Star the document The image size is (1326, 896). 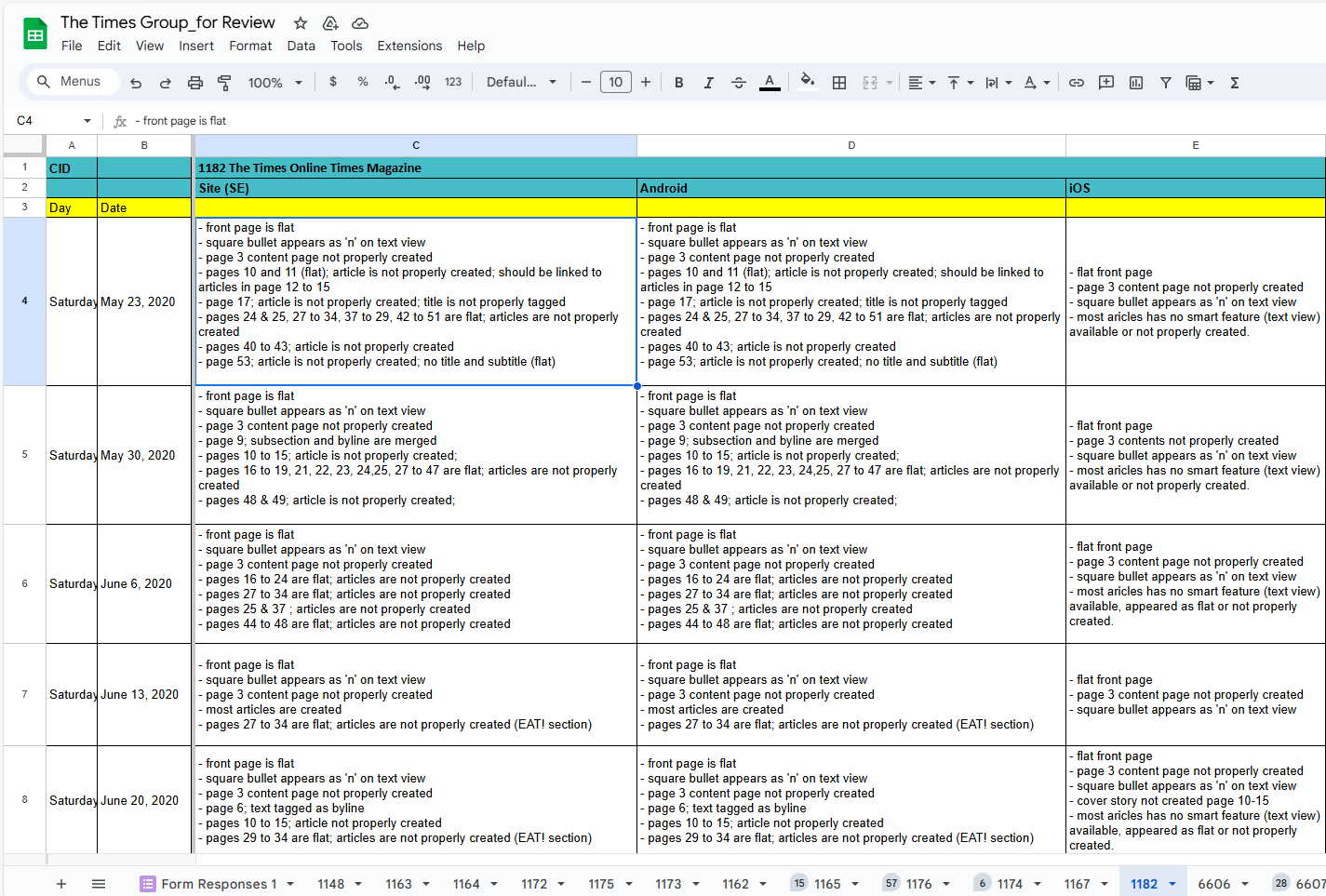coord(301,23)
